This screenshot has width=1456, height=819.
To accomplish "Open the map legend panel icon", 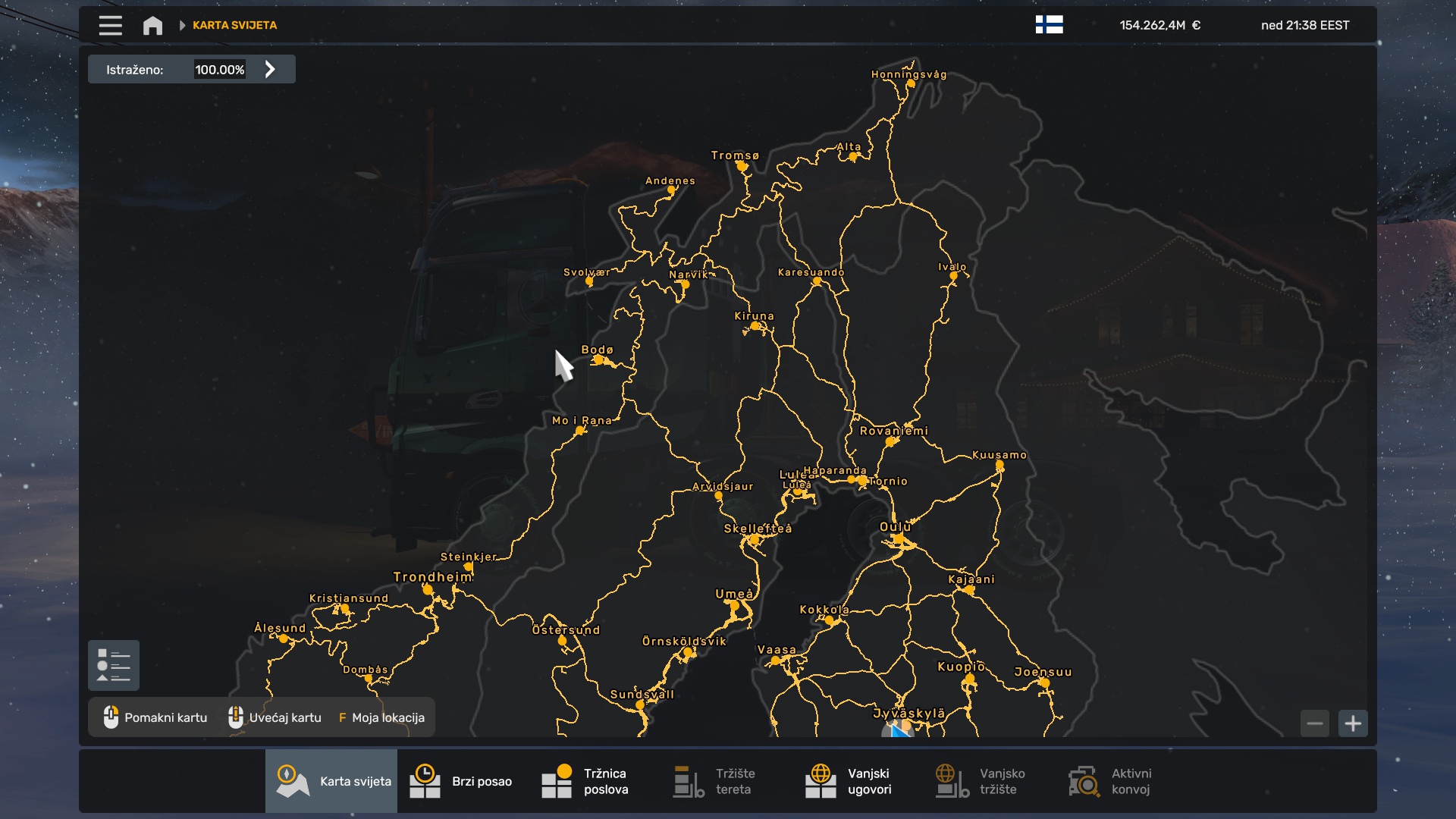I will tap(114, 665).
